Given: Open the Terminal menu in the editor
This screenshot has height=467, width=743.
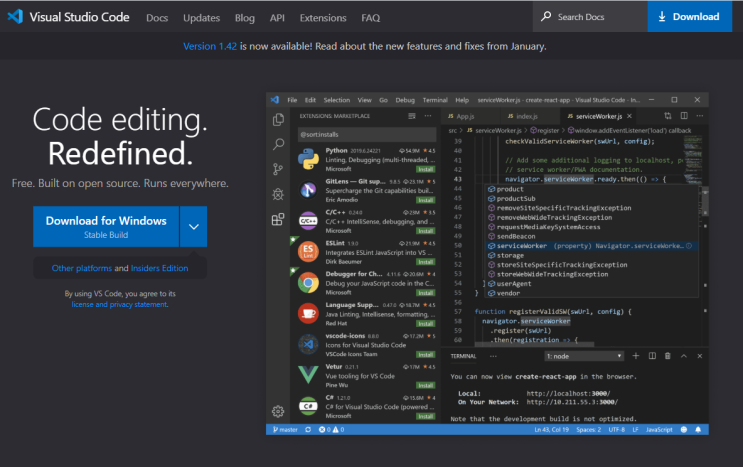Looking at the screenshot, I should pos(435,100).
